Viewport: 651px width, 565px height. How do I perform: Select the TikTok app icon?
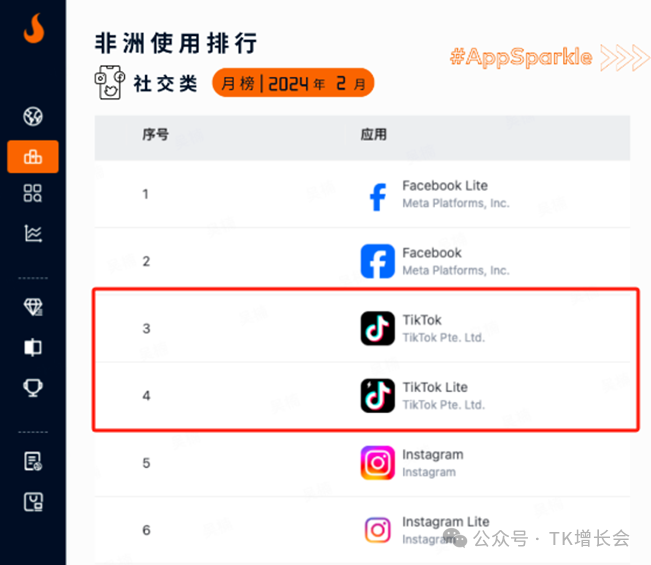coord(377,328)
